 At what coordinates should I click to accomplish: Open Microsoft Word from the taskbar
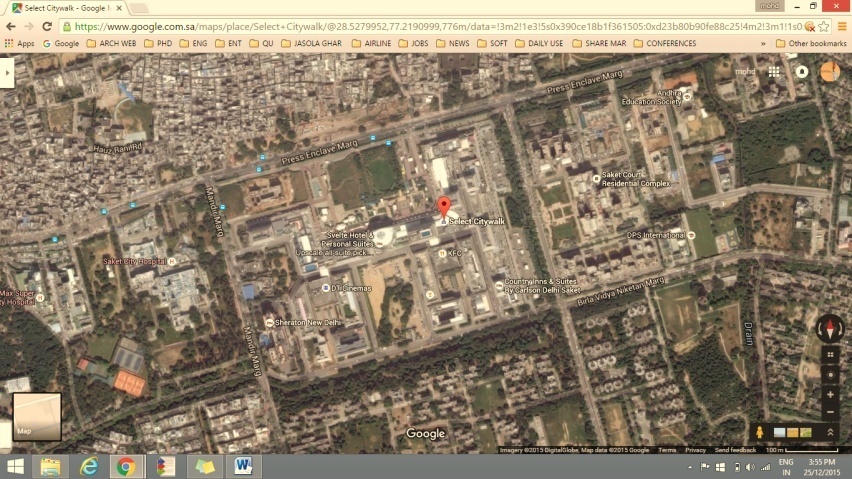pyautogui.click(x=243, y=466)
